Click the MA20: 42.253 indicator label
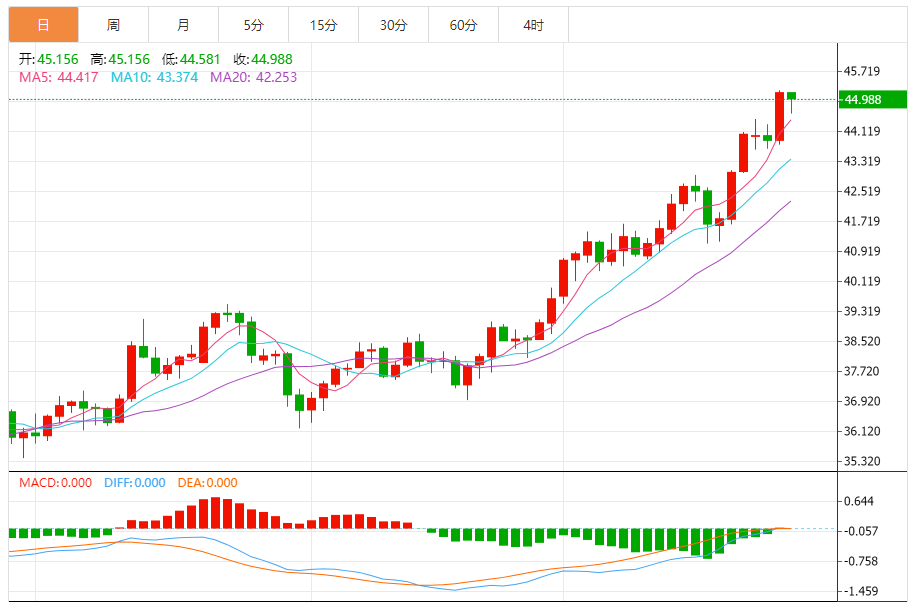Viewport: 912px width, 602px height. [254, 77]
